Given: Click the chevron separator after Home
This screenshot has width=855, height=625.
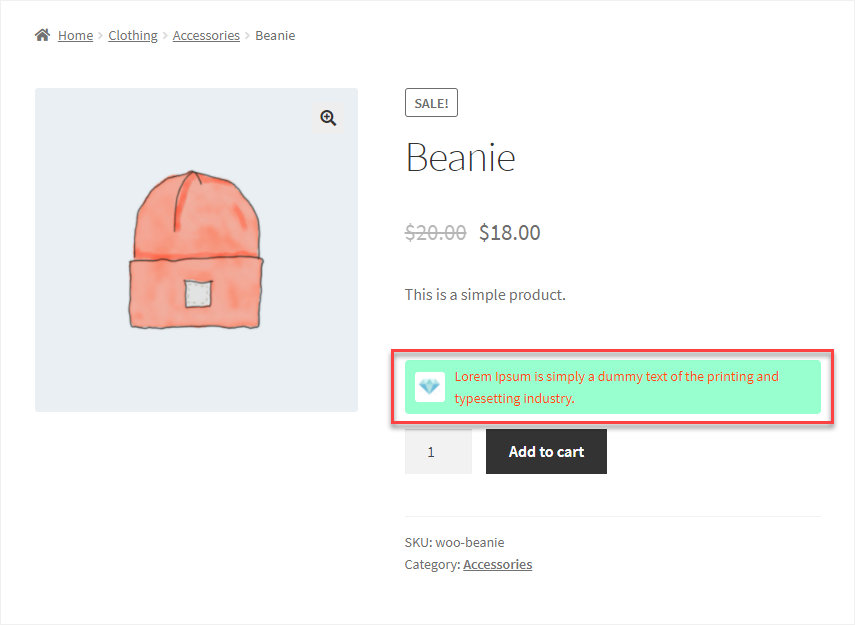Looking at the screenshot, I should (100, 36).
